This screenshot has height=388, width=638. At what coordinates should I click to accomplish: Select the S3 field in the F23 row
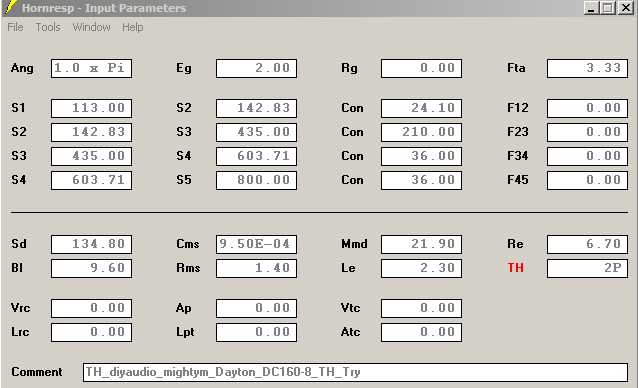pos(256,132)
